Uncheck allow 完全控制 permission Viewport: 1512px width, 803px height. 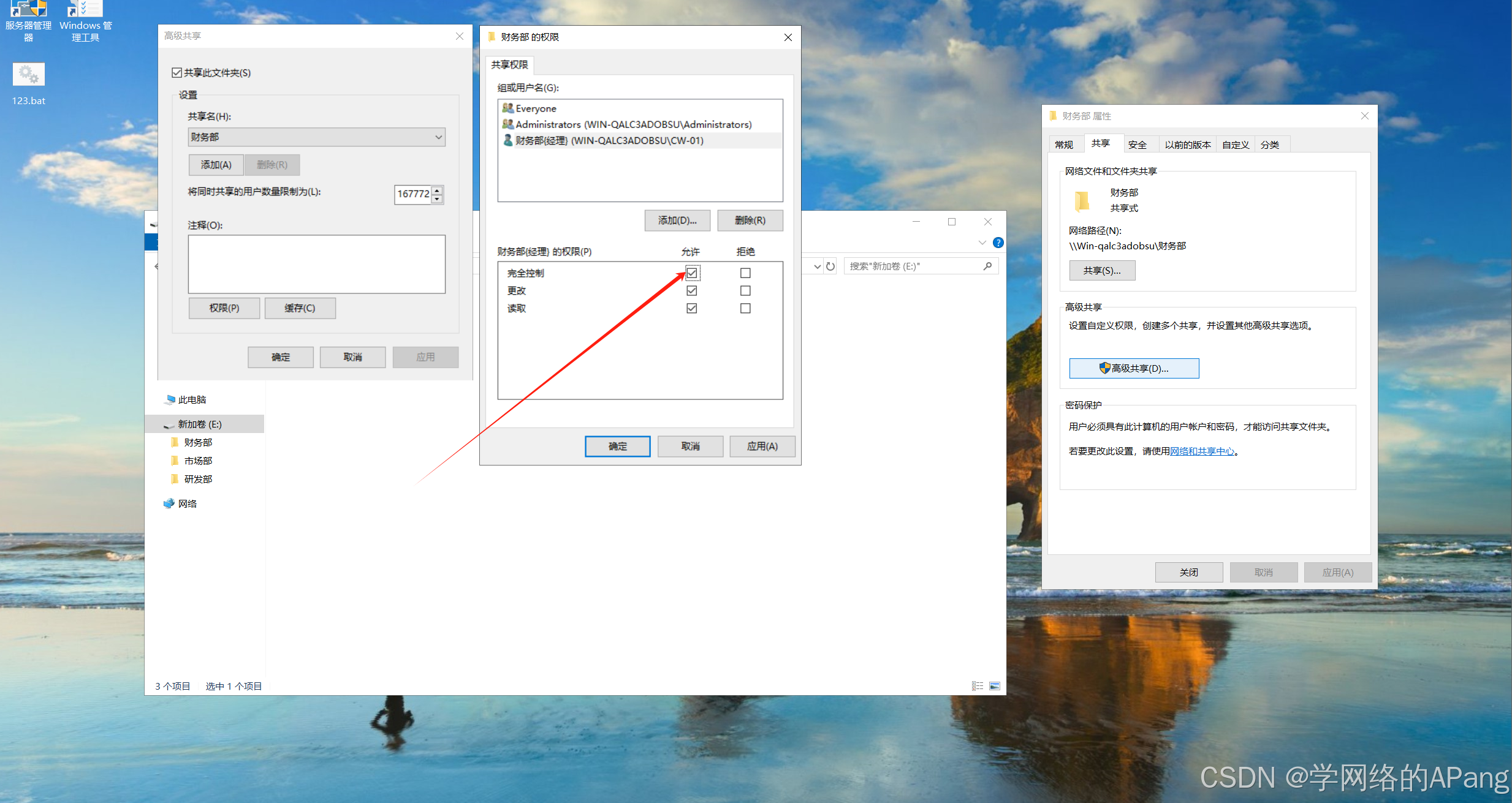coord(691,273)
